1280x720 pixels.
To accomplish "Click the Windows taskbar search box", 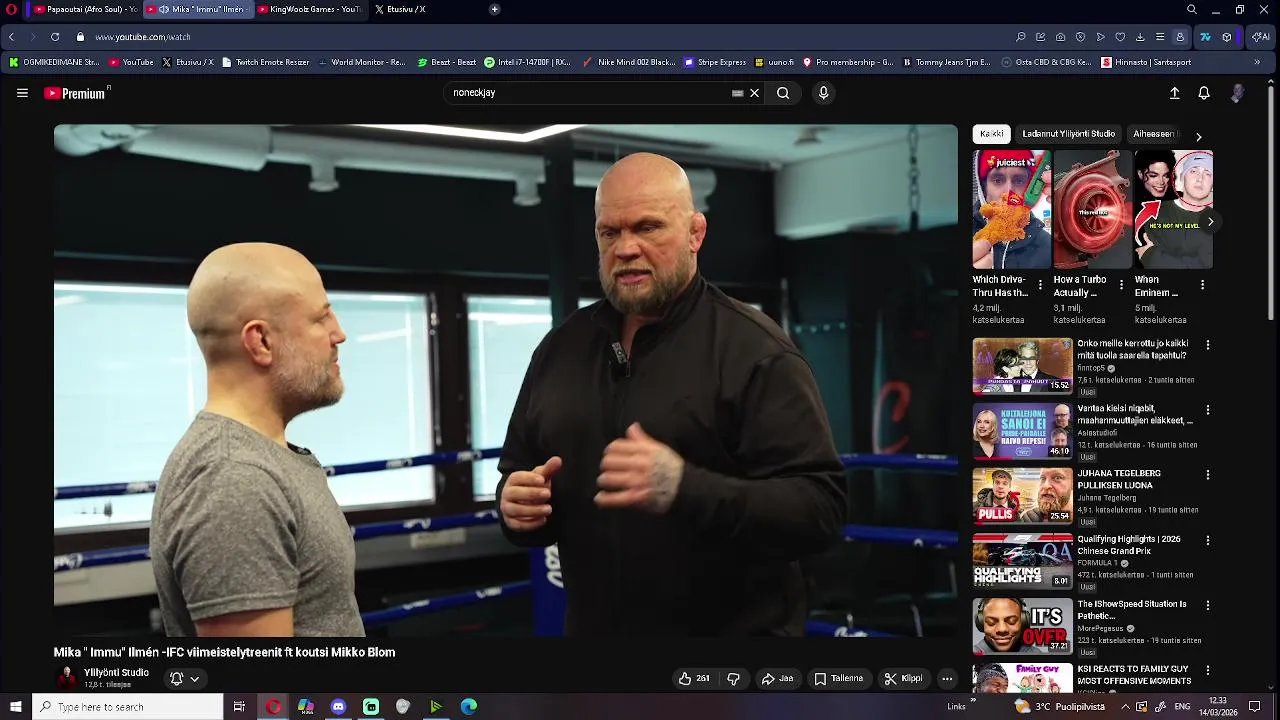I will pyautogui.click(x=127, y=707).
